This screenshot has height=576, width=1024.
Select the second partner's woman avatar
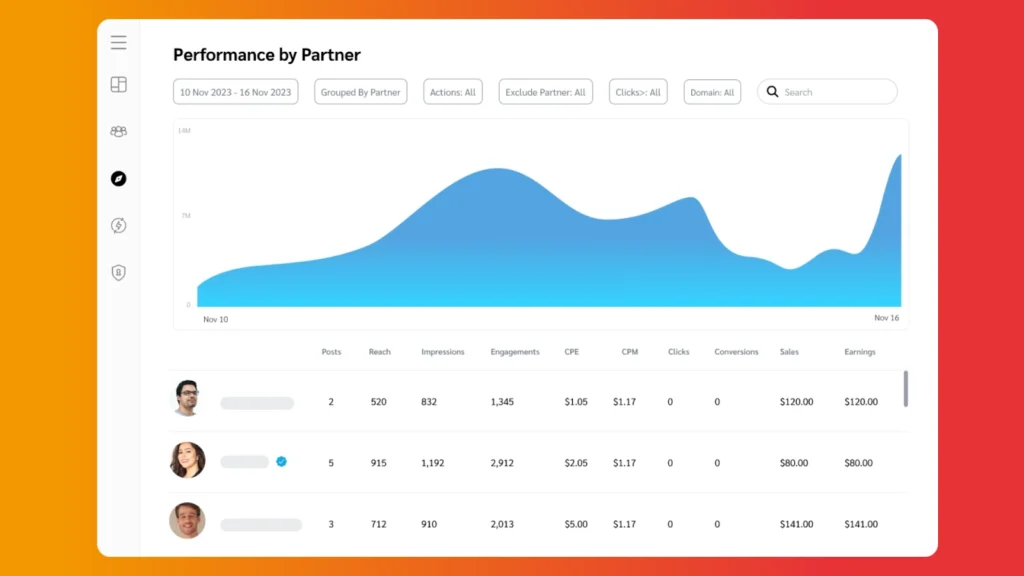coord(187,460)
